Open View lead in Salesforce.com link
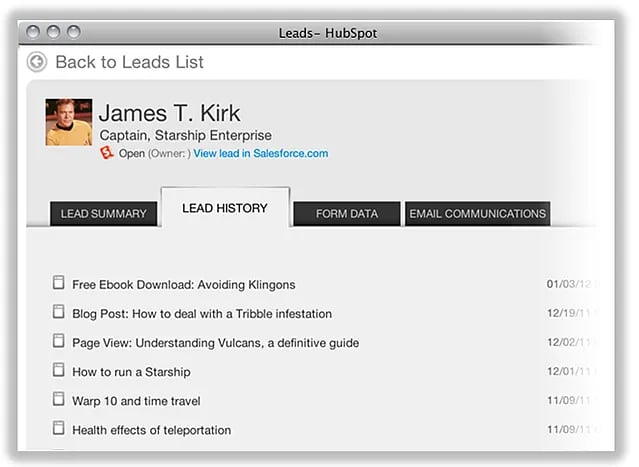Screen dimensions: 639x467 [260, 154]
